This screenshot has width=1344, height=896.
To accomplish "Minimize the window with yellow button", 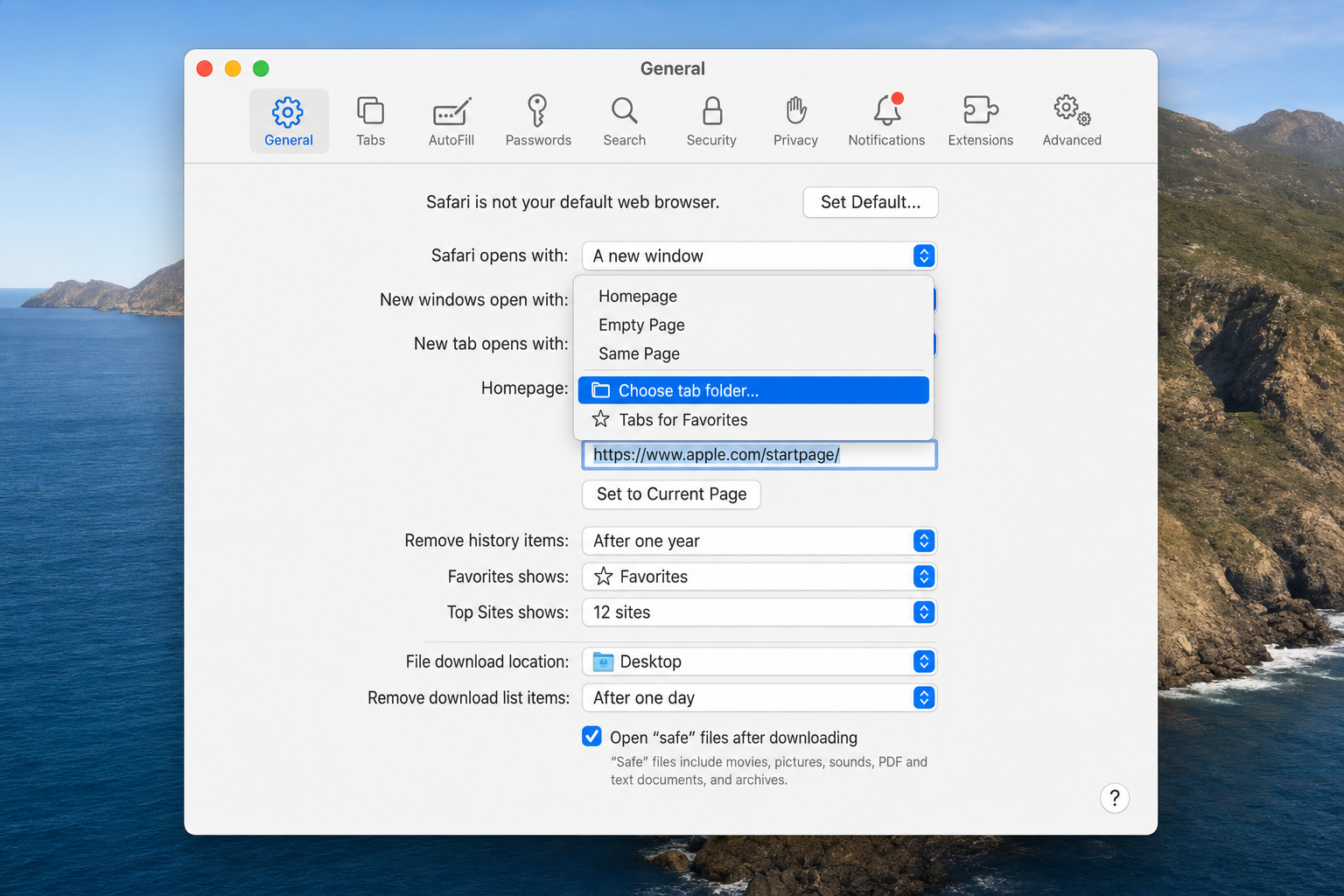I will click(x=233, y=68).
